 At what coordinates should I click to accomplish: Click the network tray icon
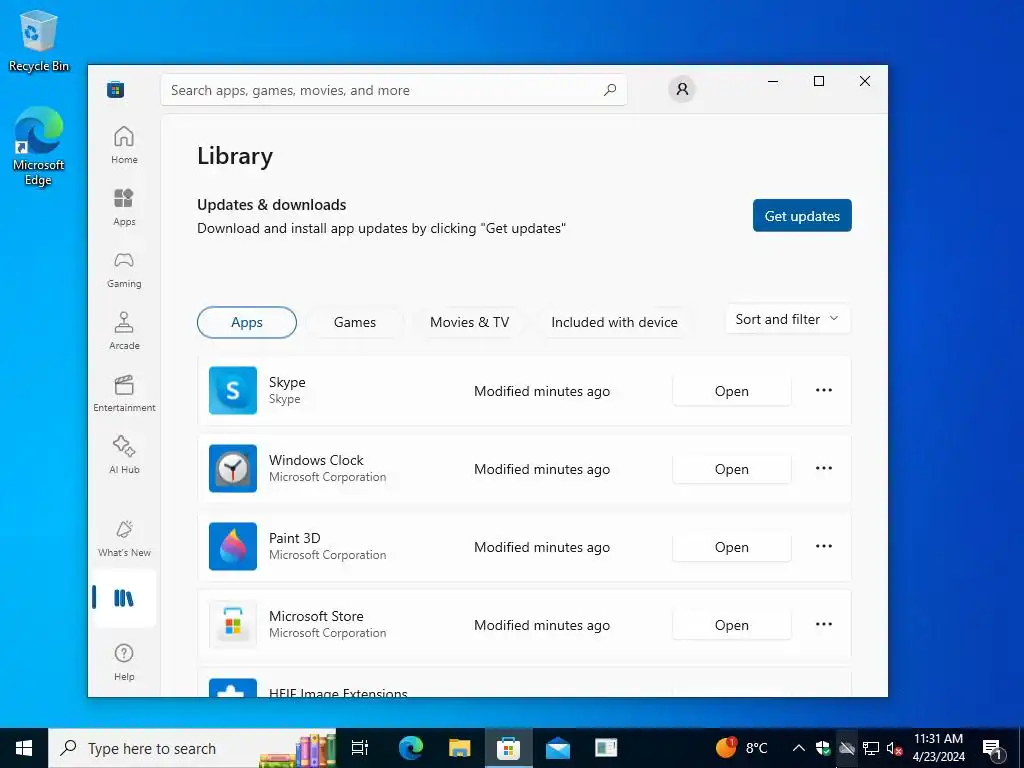(871, 748)
